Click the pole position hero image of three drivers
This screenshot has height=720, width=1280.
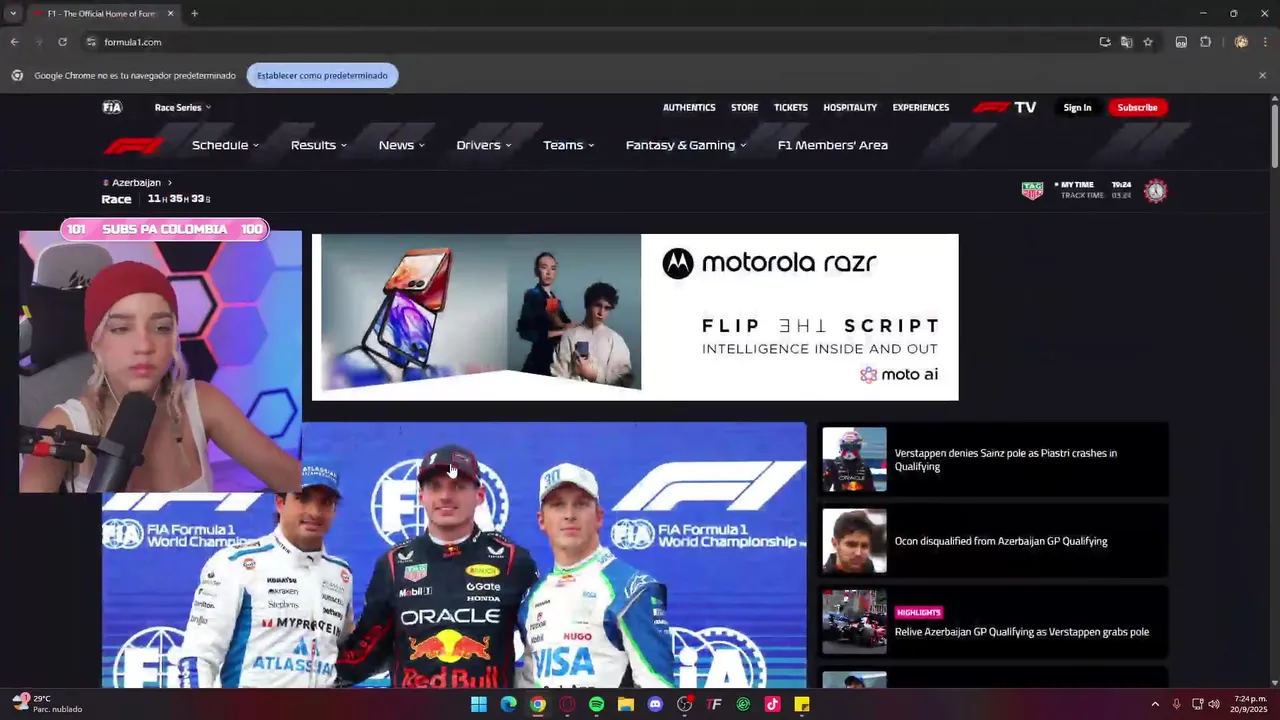point(454,556)
